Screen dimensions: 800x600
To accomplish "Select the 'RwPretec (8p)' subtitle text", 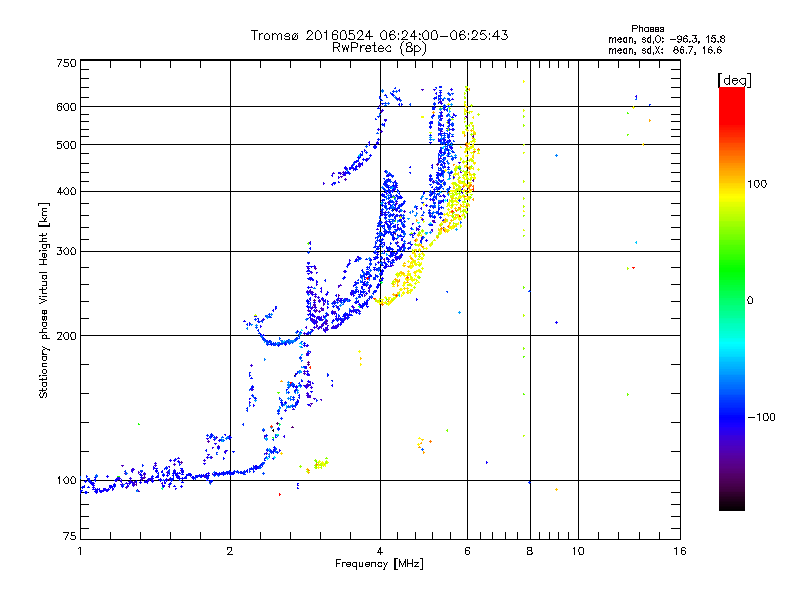I will (x=379, y=48).
